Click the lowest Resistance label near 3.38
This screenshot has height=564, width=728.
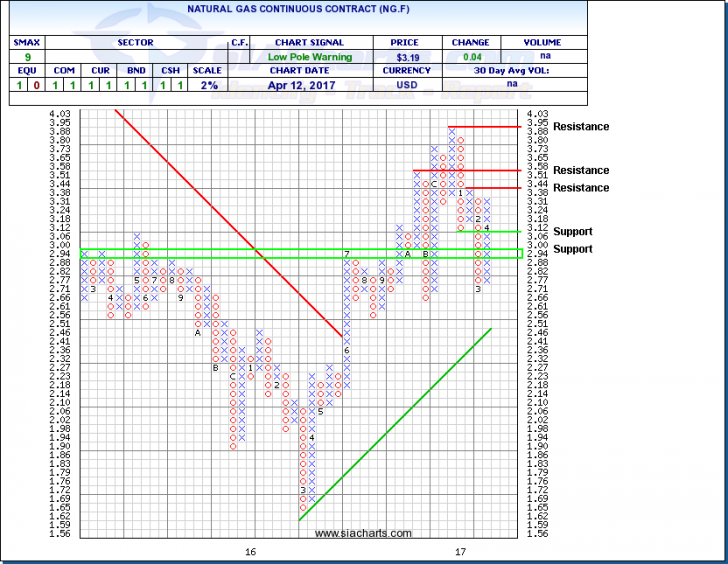pos(580,188)
